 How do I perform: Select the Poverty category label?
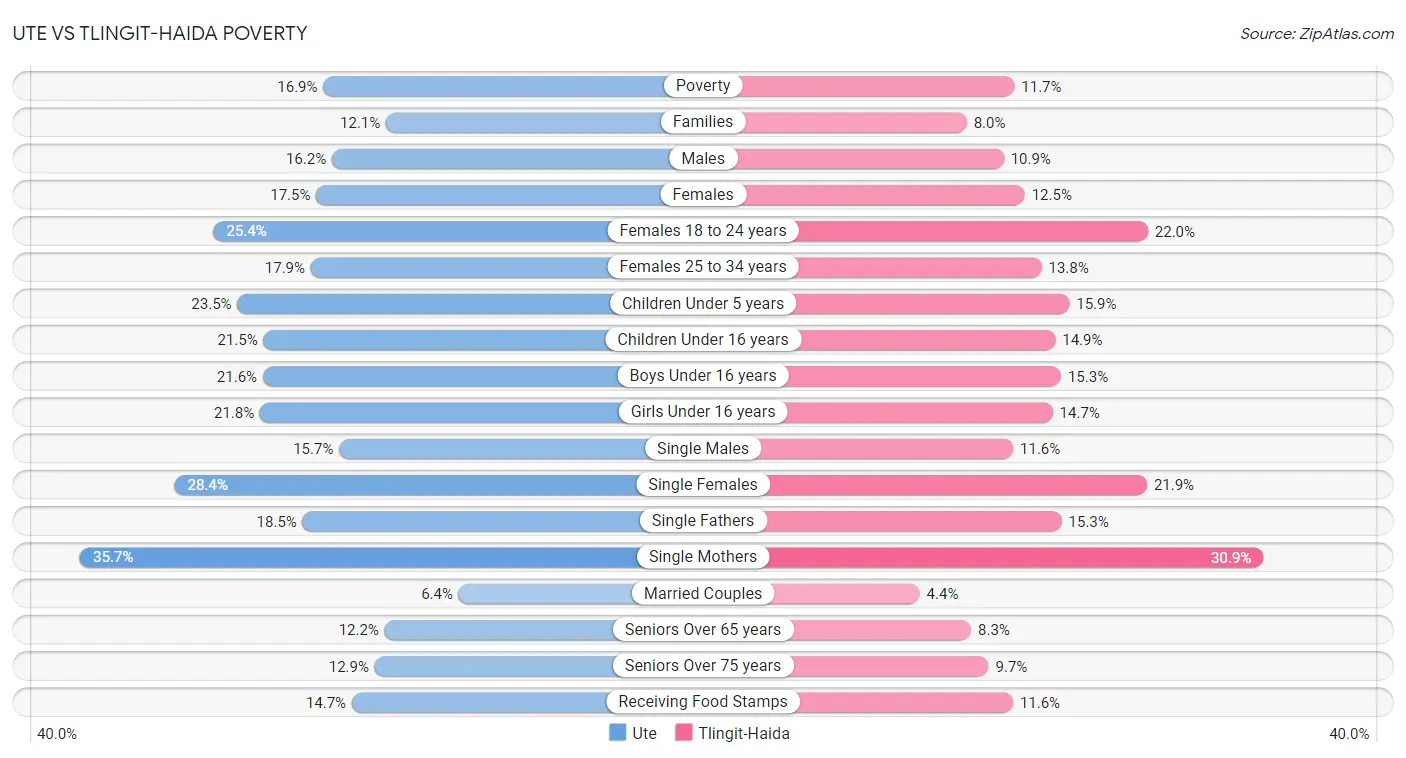(703, 86)
